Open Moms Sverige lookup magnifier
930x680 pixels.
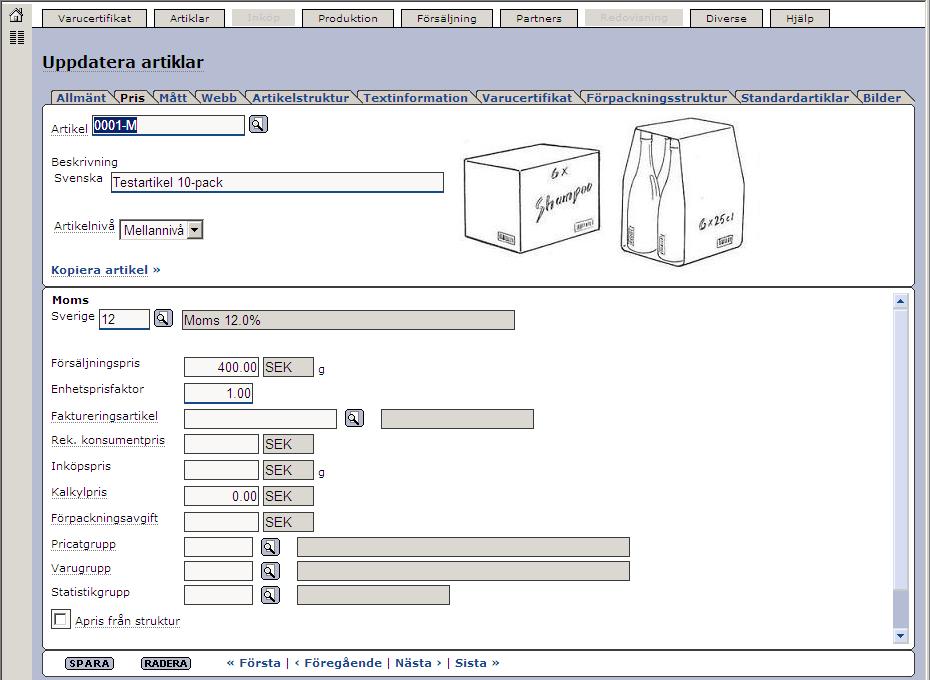(163, 318)
